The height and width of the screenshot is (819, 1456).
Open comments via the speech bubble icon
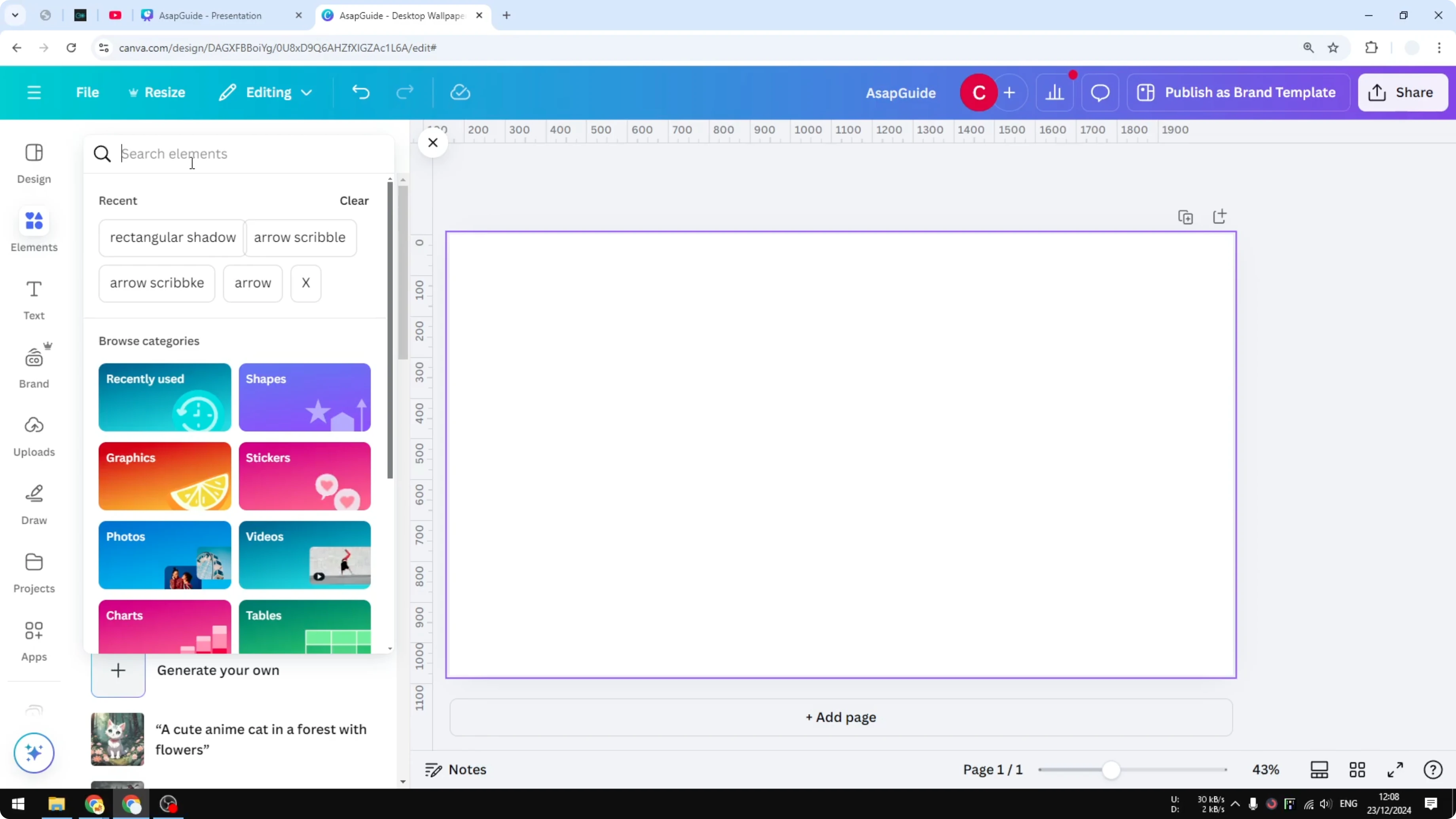coord(1100,92)
